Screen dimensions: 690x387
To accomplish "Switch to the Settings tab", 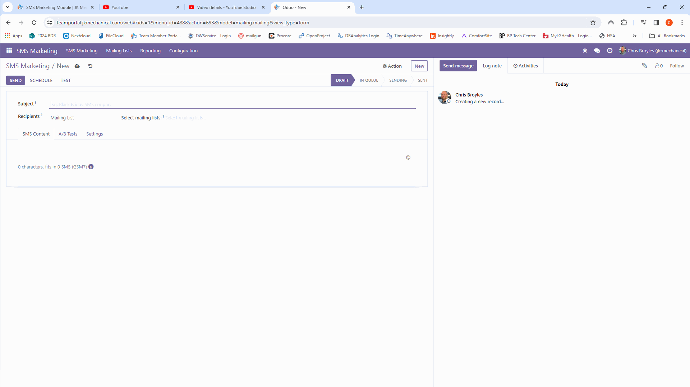I will tap(95, 134).
